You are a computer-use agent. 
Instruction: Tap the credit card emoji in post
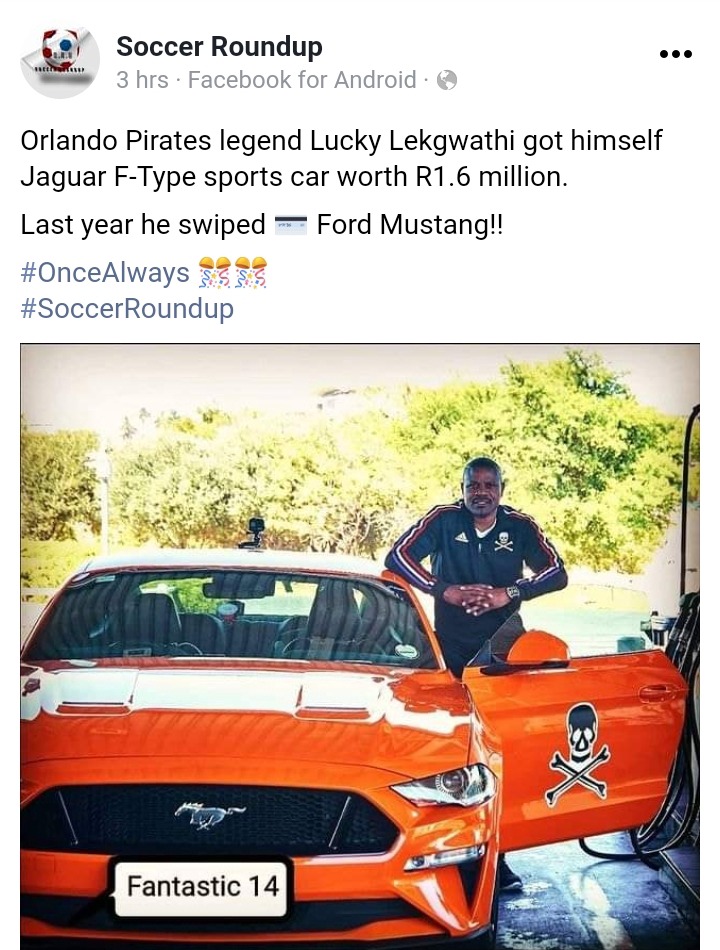(x=291, y=225)
